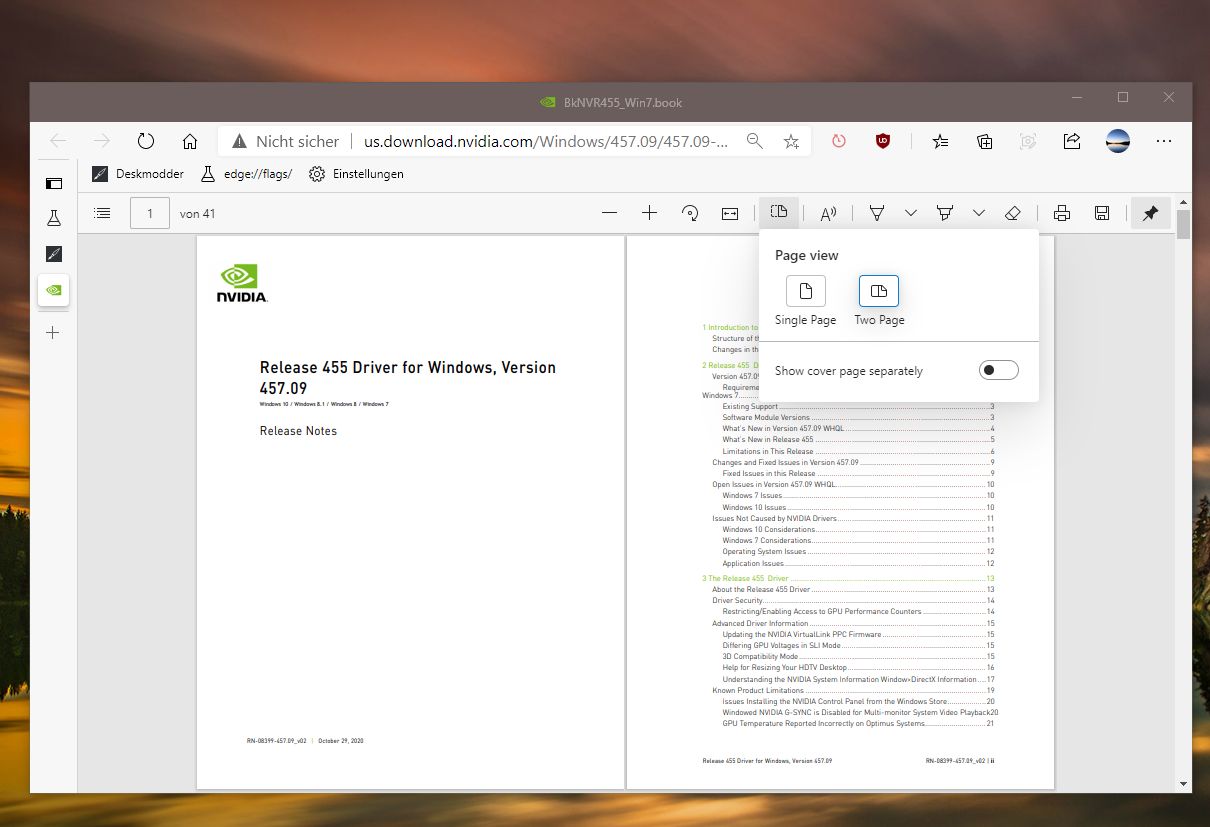This screenshot has height=827, width=1210.
Task: Expand the Highlight color options arrow
Action: click(x=979, y=213)
